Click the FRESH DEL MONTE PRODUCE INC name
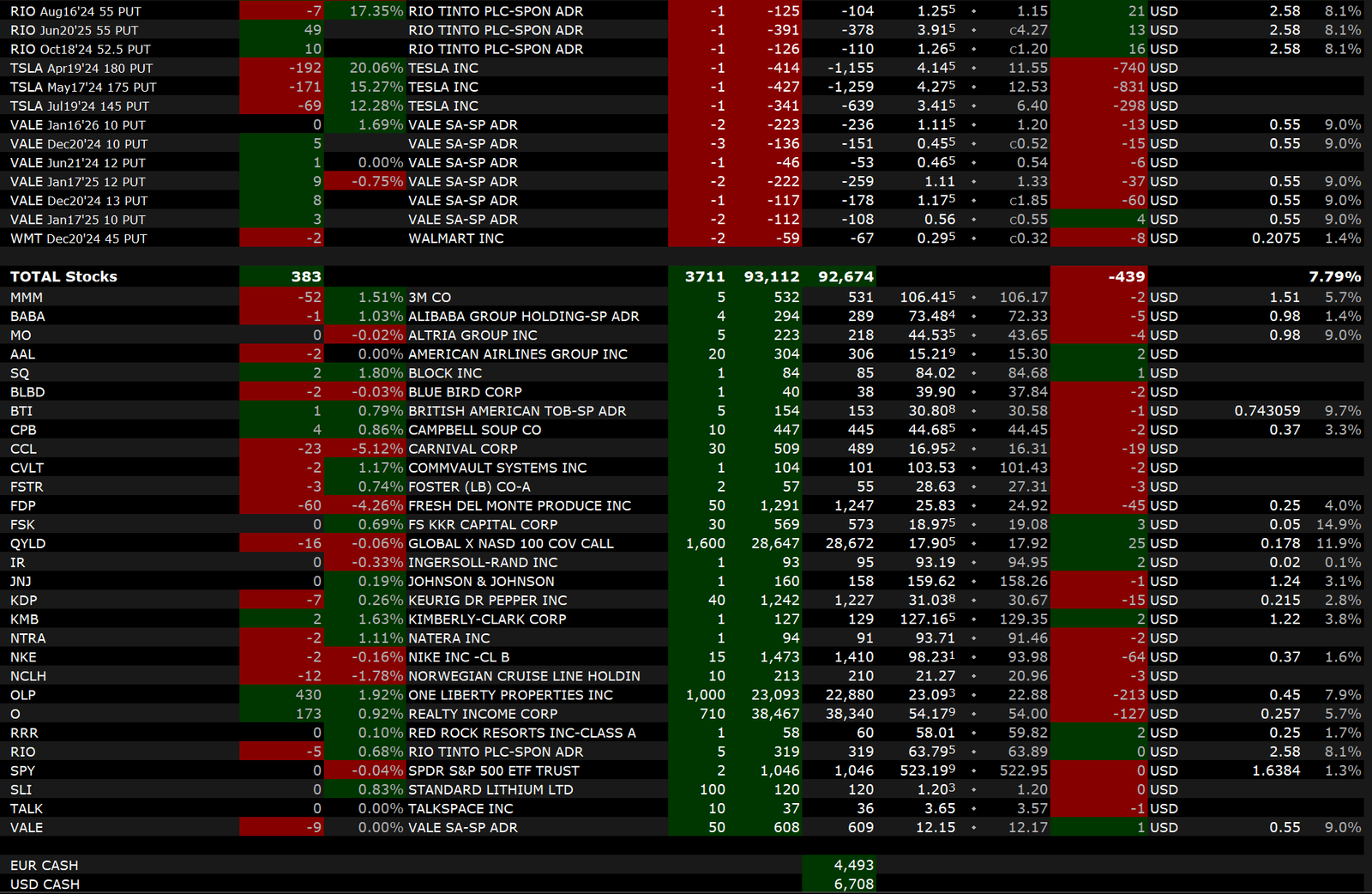The width and height of the screenshot is (1372, 894). [x=519, y=506]
